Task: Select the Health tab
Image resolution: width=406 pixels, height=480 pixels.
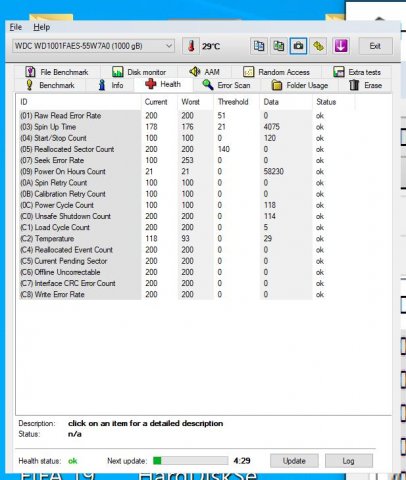Action: click(163, 85)
